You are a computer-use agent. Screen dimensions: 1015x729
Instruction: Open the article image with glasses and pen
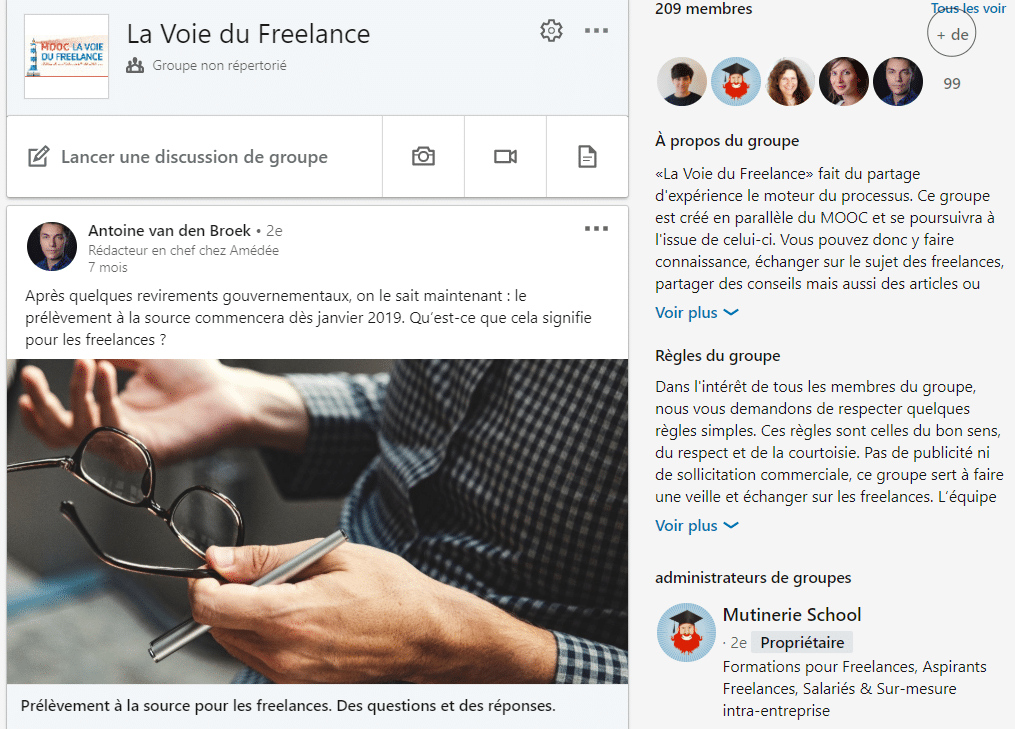tap(317, 521)
